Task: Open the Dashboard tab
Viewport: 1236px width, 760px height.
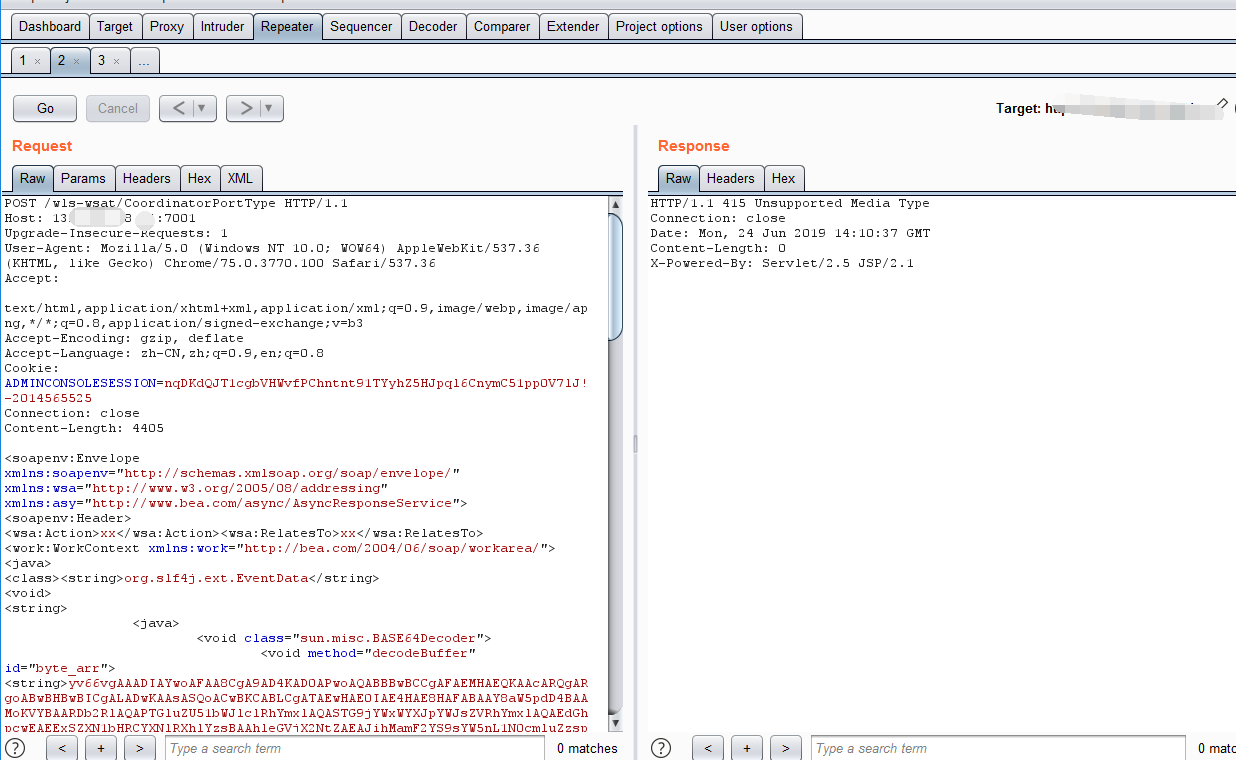Action: [50, 27]
